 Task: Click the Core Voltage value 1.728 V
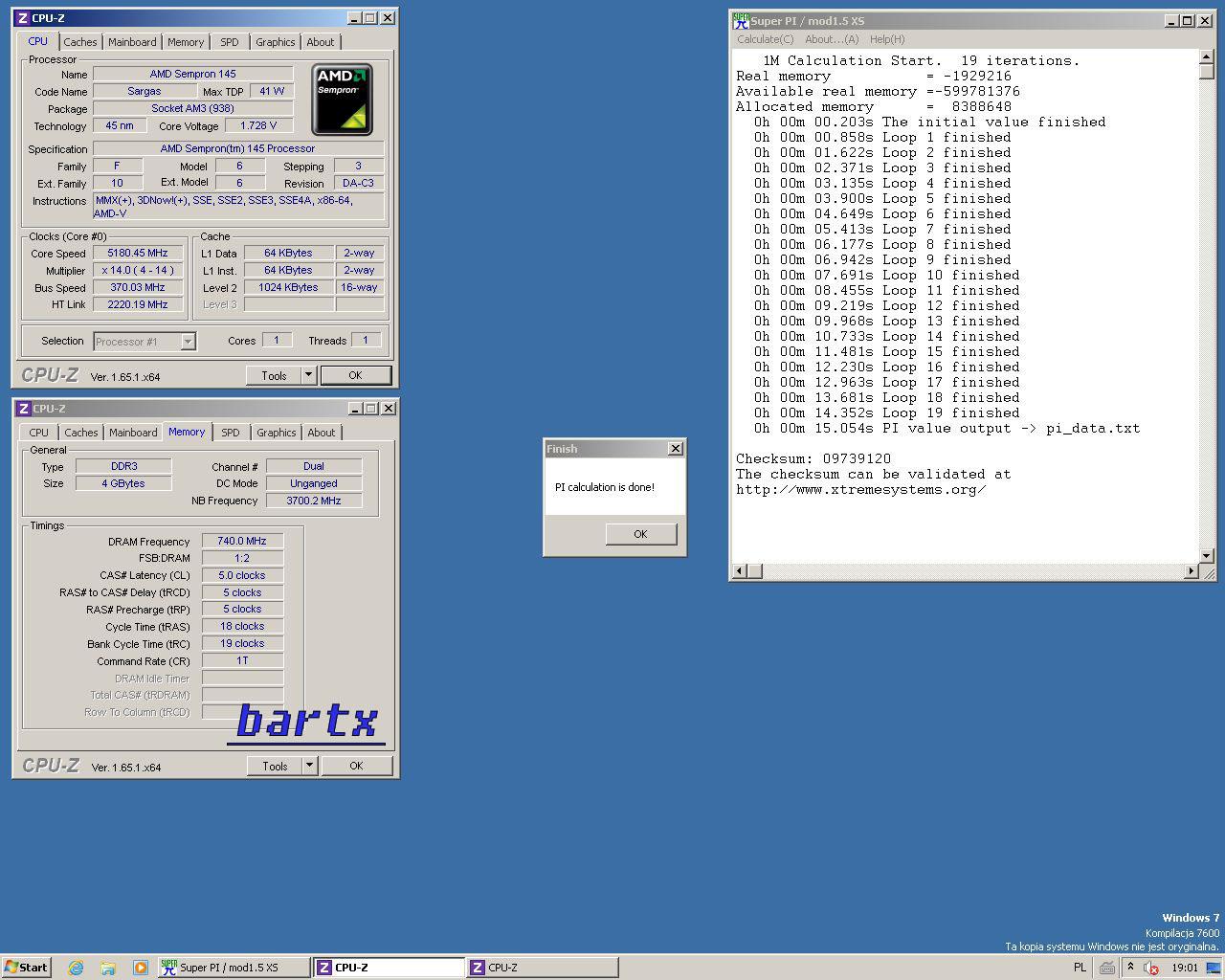click(x=258, y=126)
